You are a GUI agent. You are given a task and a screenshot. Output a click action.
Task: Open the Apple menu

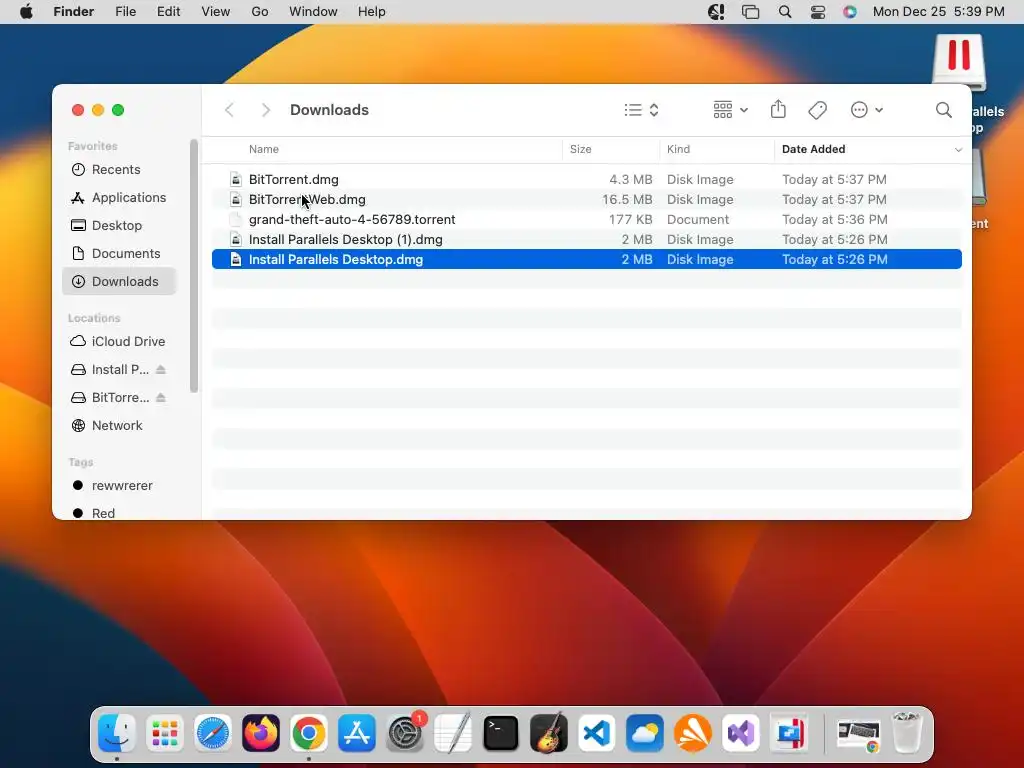[x=26, y=12]
